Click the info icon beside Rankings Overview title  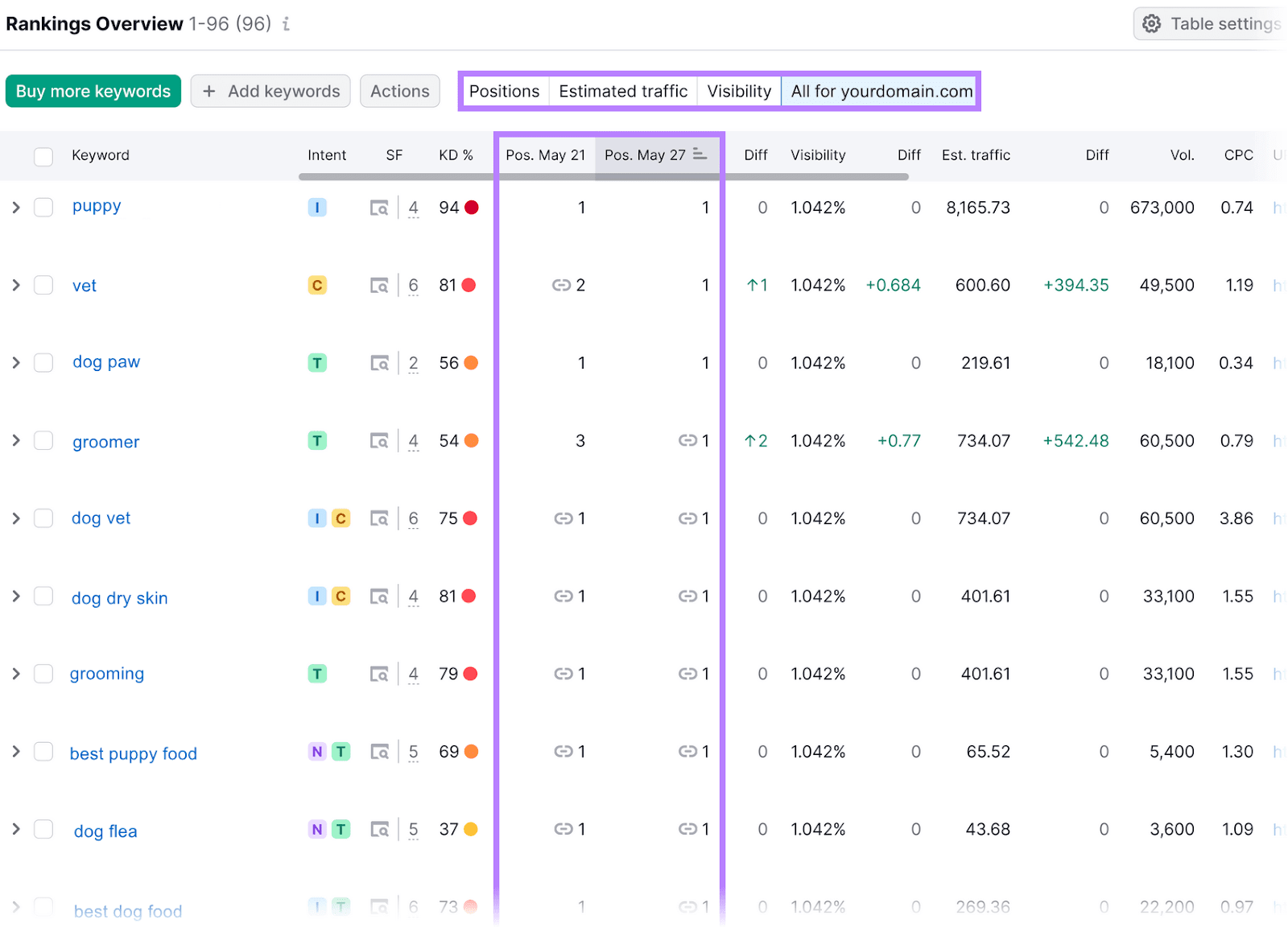click(285, 25)
